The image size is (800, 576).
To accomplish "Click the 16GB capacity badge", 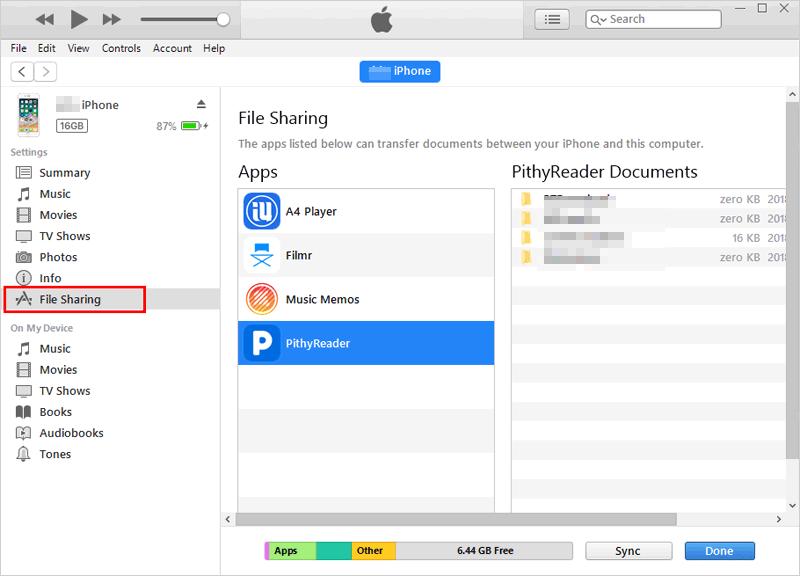I will [x=72, y=126].
